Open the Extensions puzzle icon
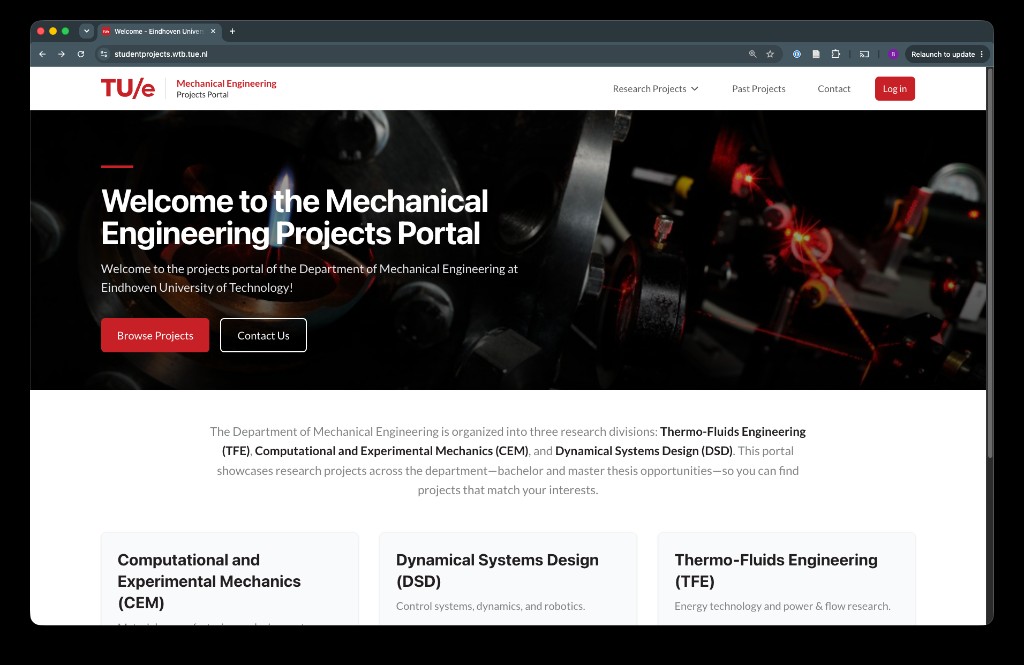This screenshot has width=1024, height=665. click(x=835, y=54)
